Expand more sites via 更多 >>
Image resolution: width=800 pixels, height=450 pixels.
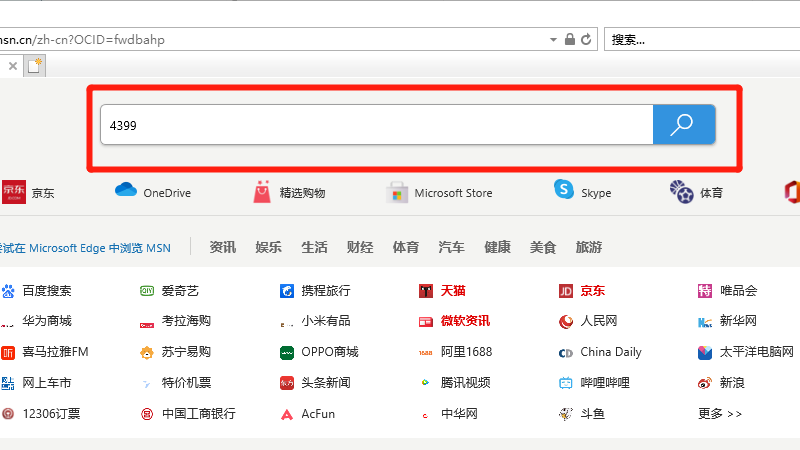point(720,413)
